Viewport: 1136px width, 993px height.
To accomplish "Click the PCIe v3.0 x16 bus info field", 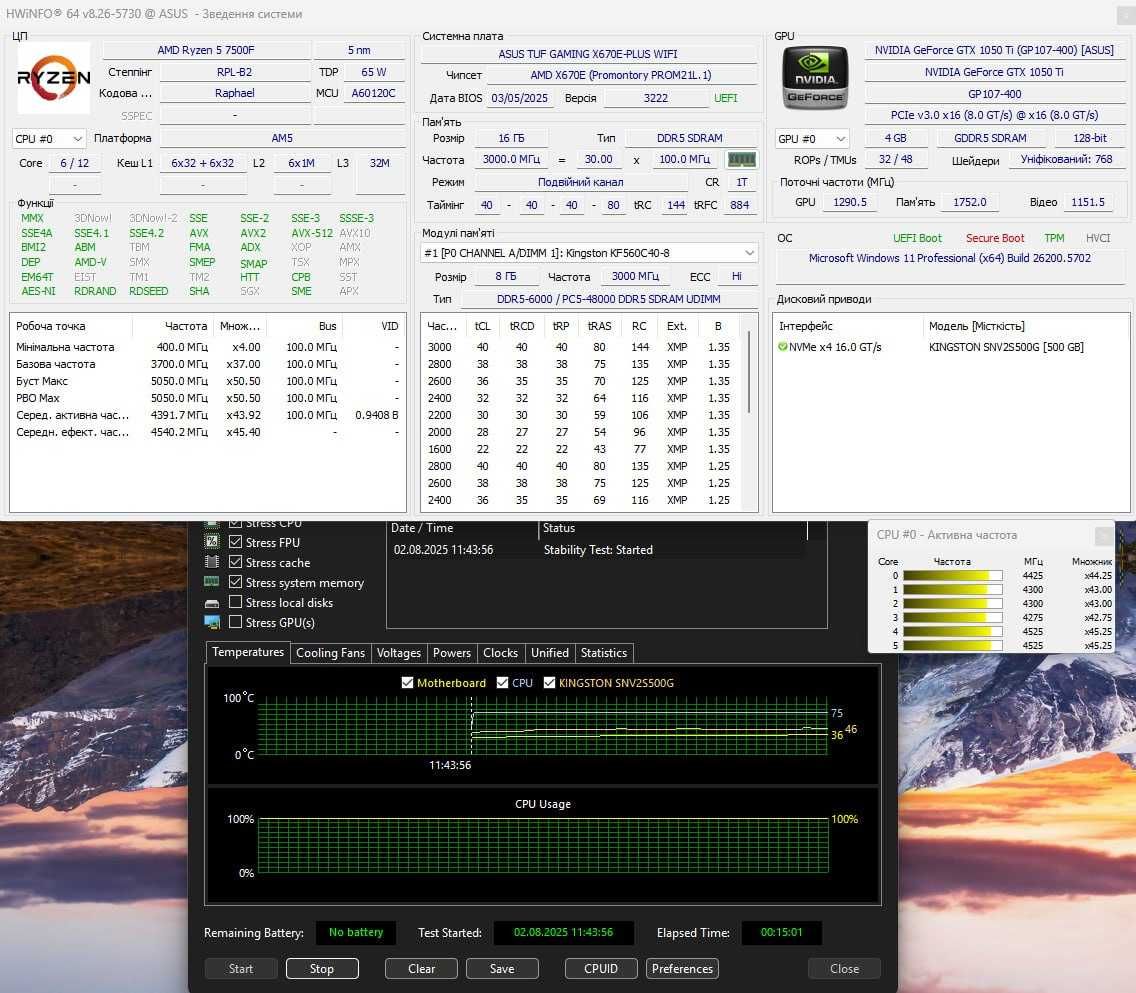I will (x=994, y=115).
